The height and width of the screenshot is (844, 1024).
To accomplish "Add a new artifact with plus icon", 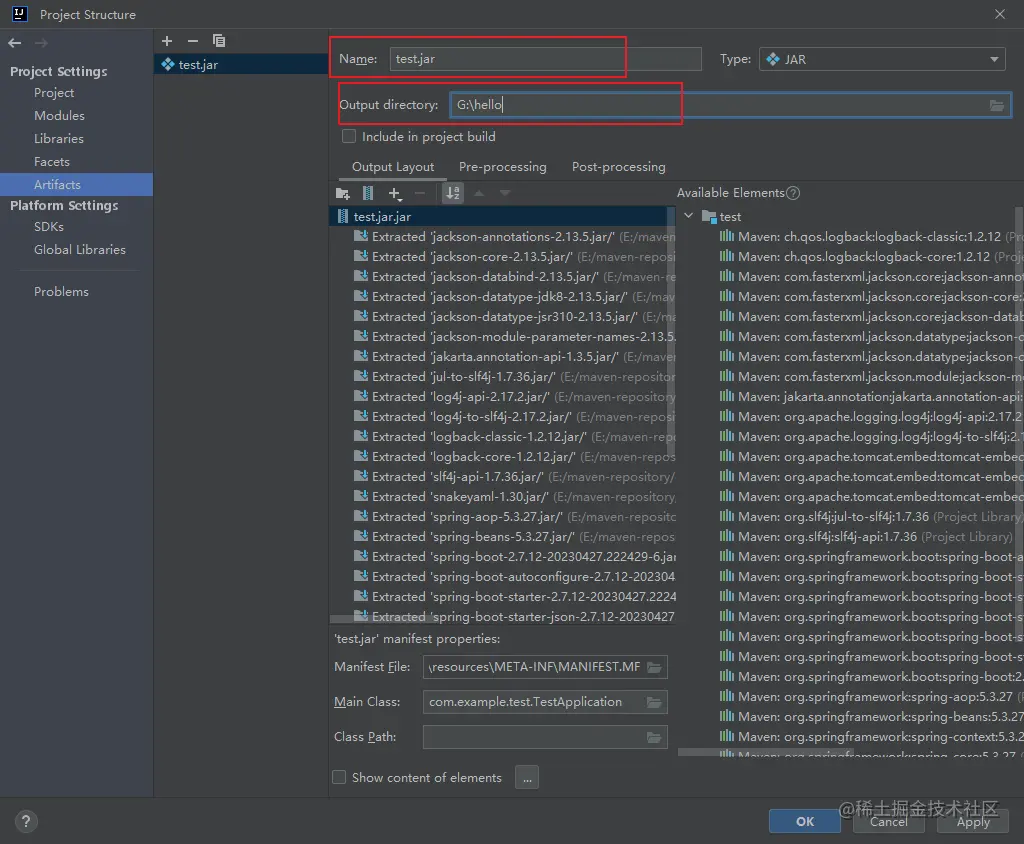I will pyautogui.click(x=167, y=41).
